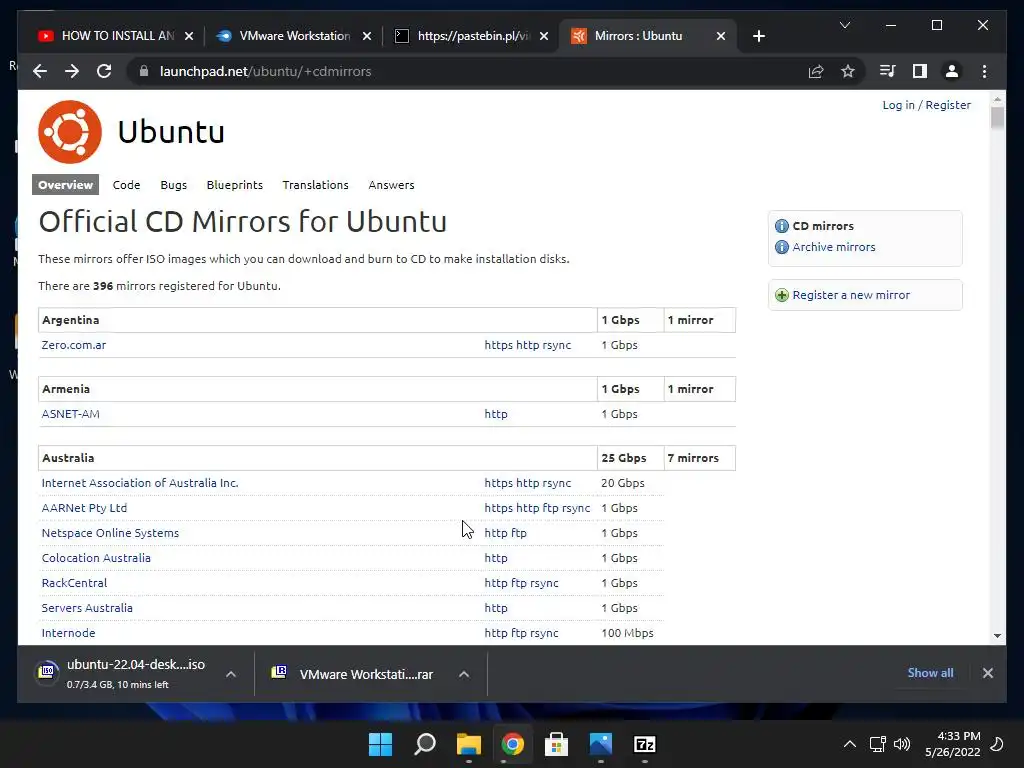This screenshot has width=1024, height=768.
Task: Go back to the previous page
Action: [x=40, y=71]
